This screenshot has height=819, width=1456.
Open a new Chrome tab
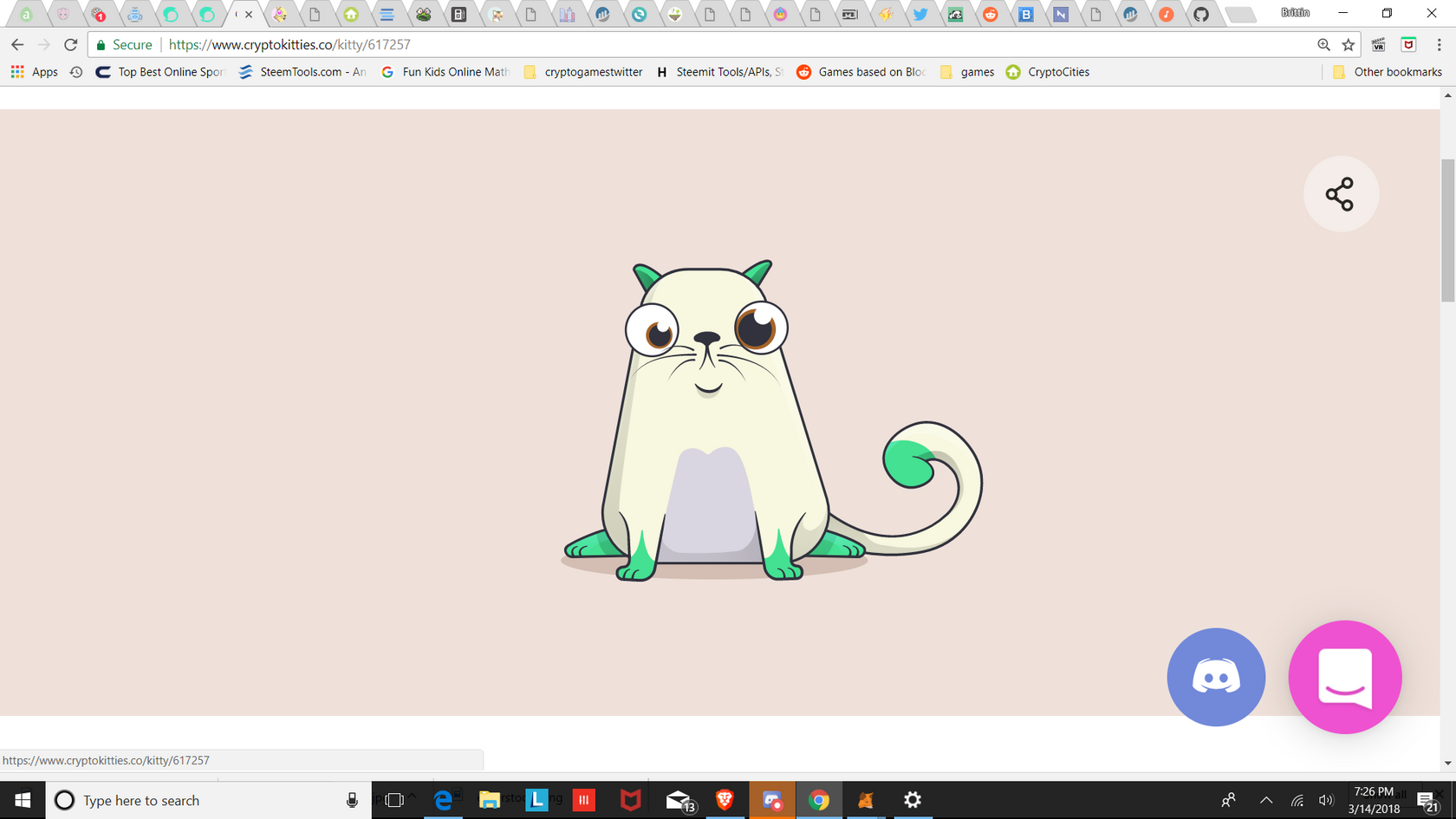pos(1240,15)
